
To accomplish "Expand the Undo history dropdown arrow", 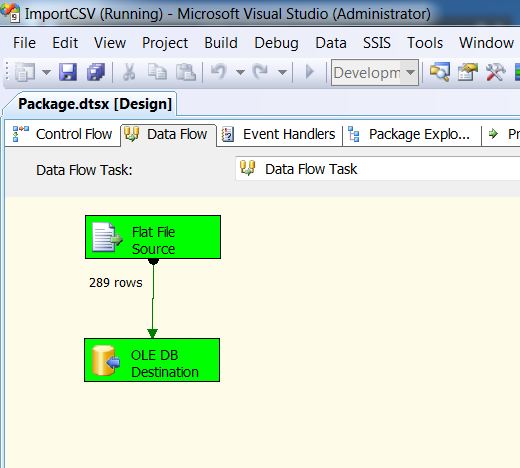I will tap(240, 72).
